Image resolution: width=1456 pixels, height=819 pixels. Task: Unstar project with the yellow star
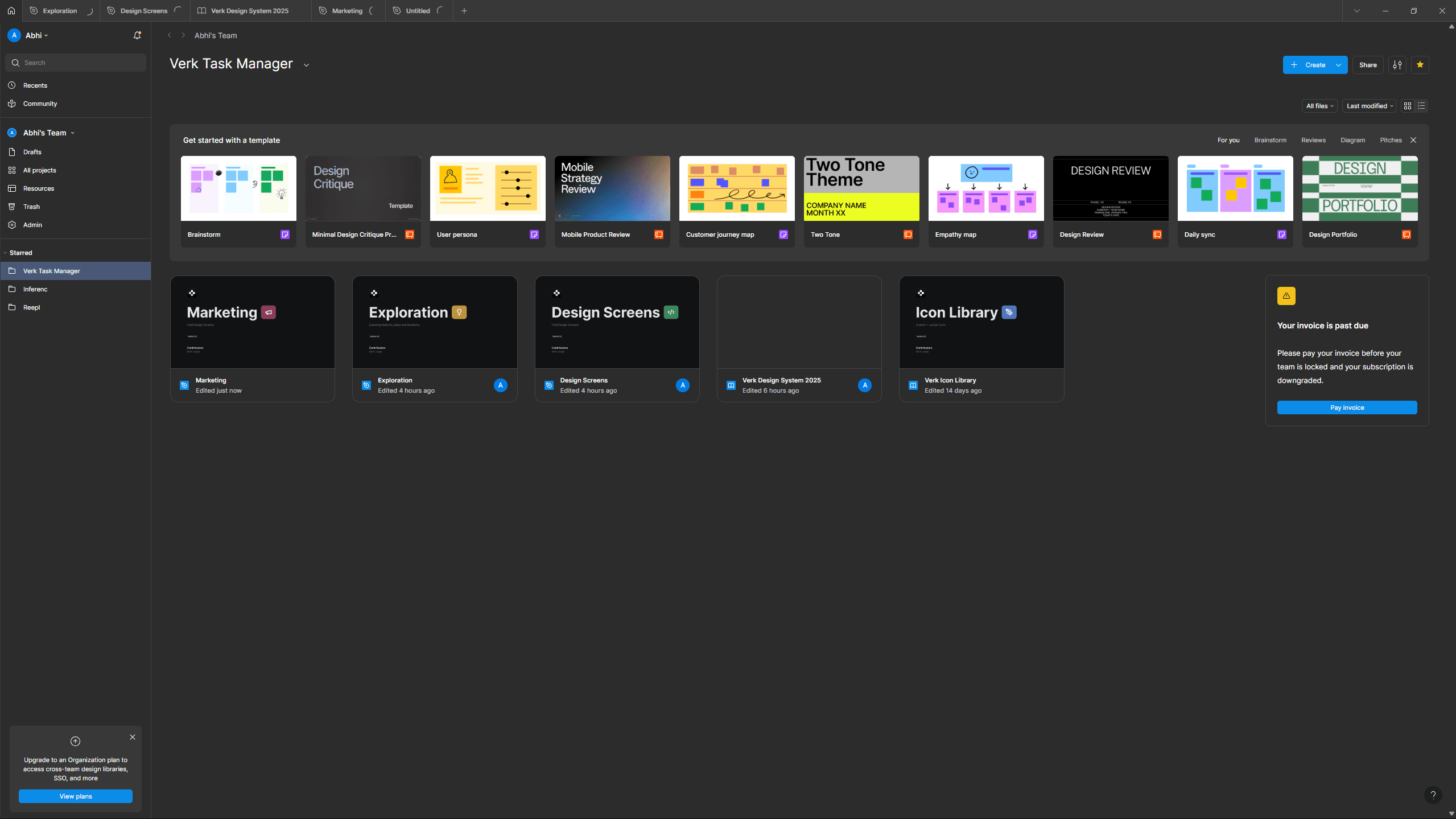(1420, 65)
